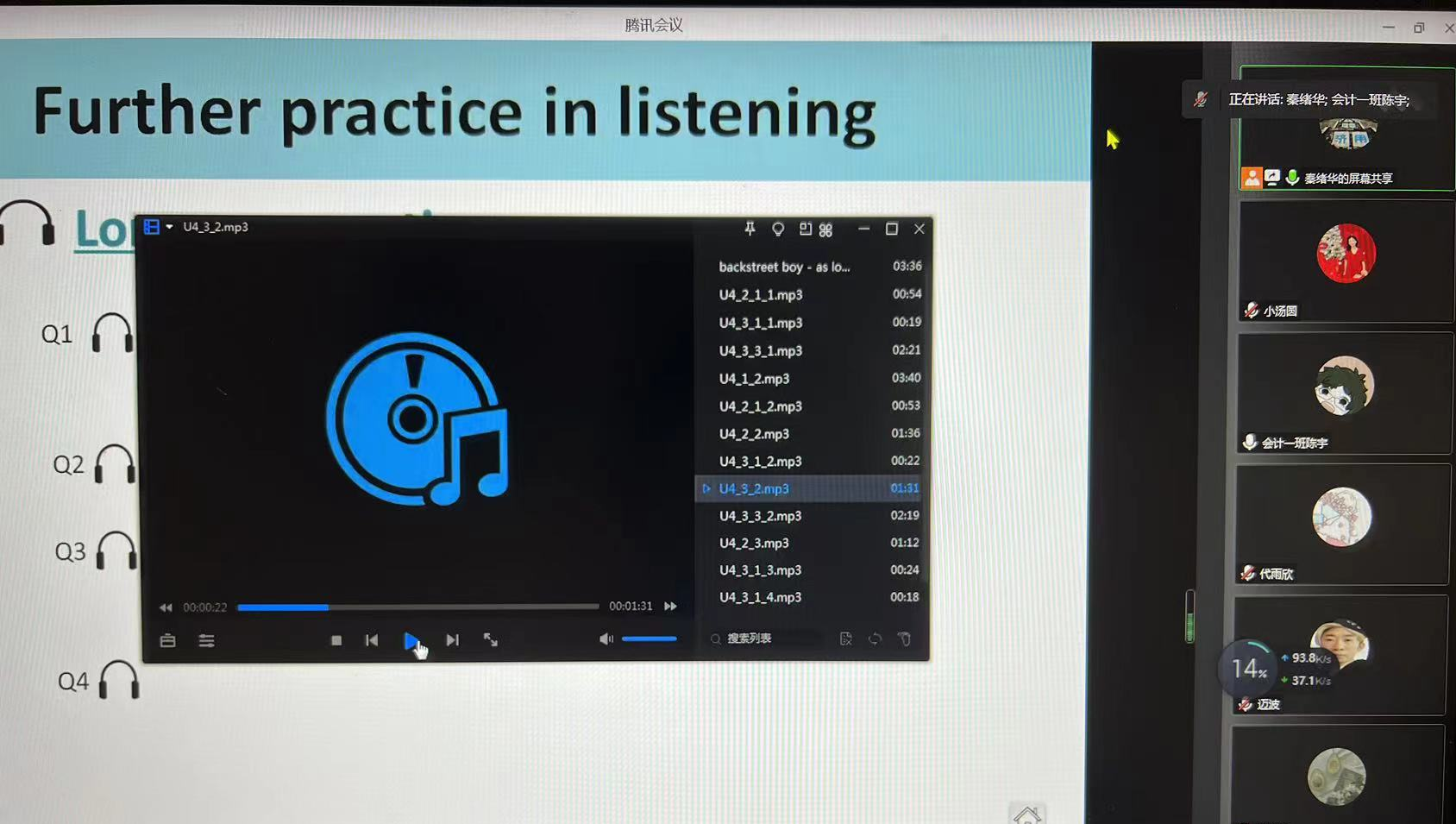This screenshot has height=824, width=1456.
Task: Click the rewind double arrow icon
Action: pyautogui.click(x=166, y=607)
